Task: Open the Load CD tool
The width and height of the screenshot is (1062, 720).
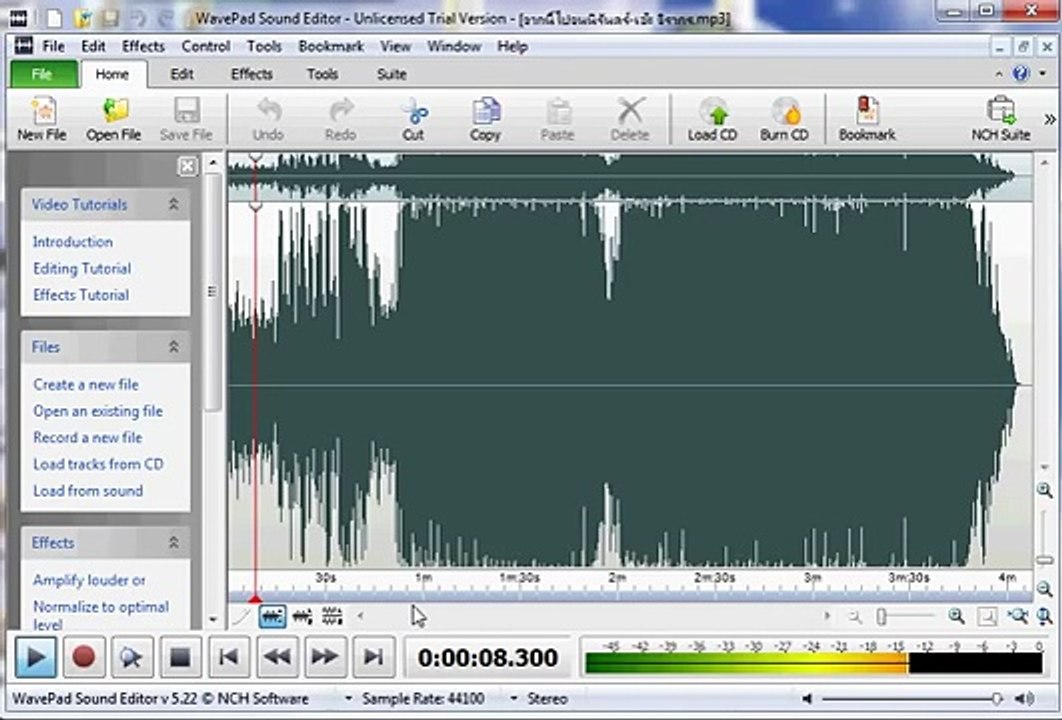Action: [713, 119]
